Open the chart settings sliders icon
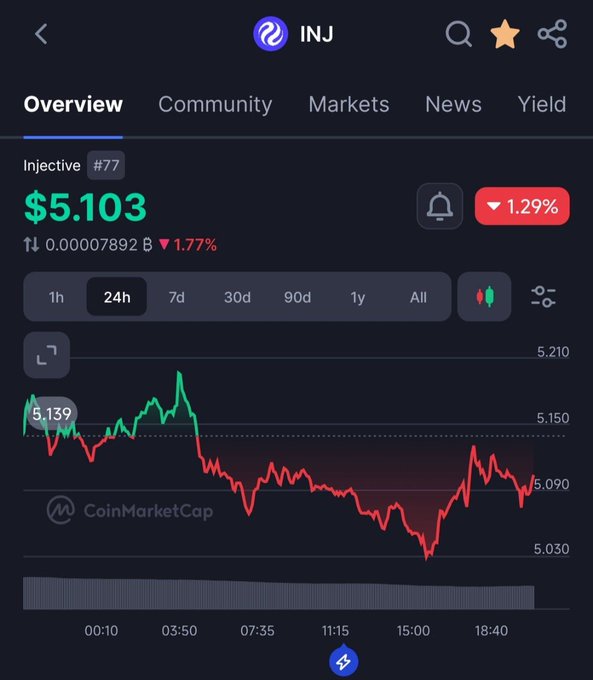Viewport: 593px width, 680px height. [543, 297]
